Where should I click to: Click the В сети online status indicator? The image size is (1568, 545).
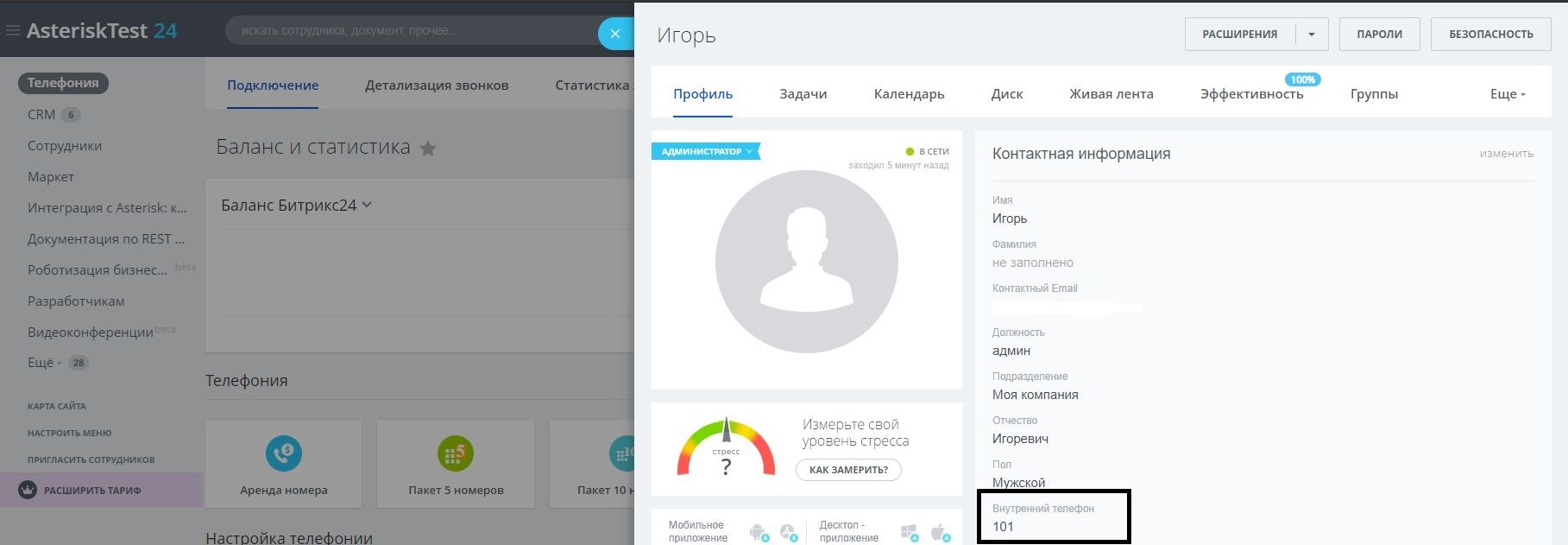[x=927, y=151]
